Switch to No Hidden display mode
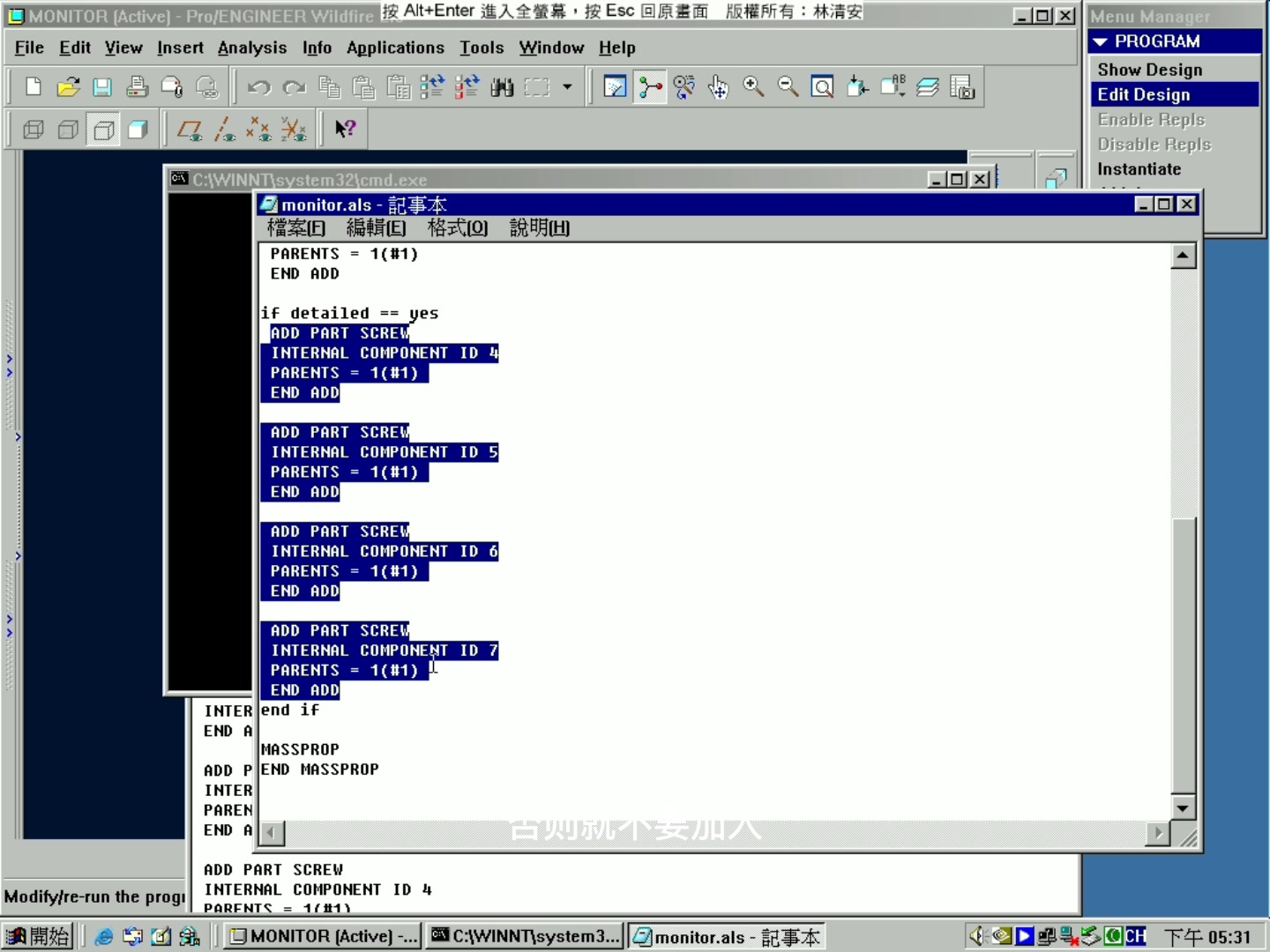Viewport: 1270px width, 952px height. pyautogui.click(x=103, y=130)
